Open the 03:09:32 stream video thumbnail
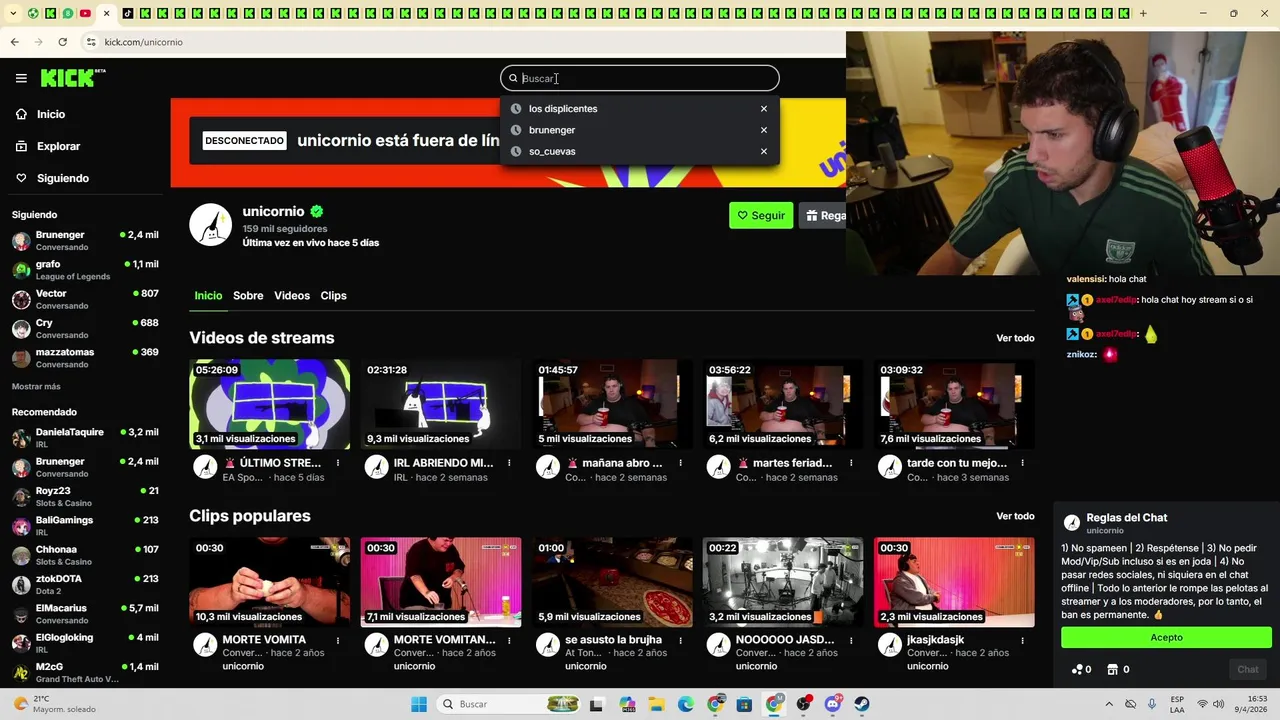Screen dimensions: 1280x720 coord(954,404)
